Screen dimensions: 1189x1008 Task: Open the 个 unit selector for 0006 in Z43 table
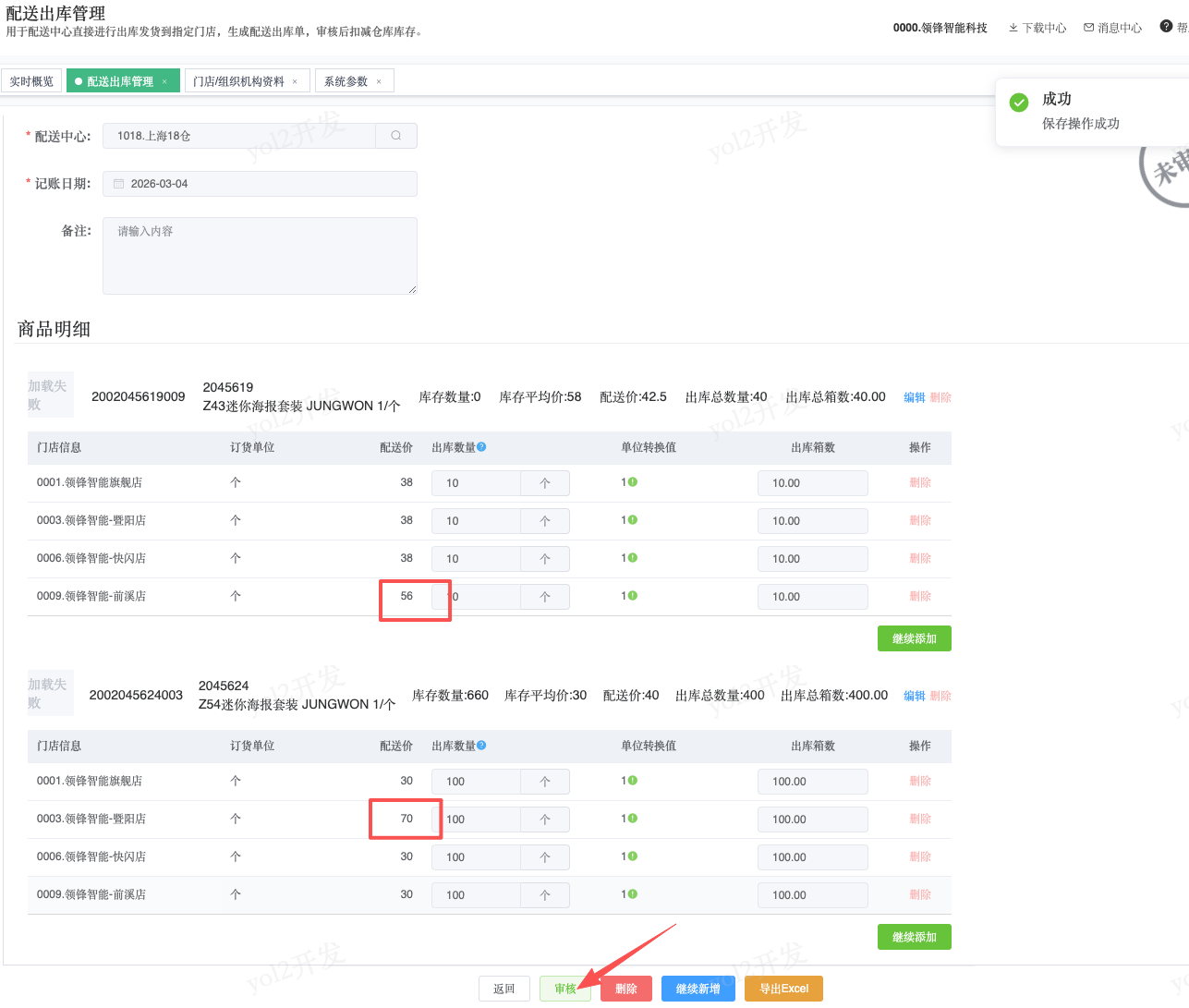pos(545,559)
